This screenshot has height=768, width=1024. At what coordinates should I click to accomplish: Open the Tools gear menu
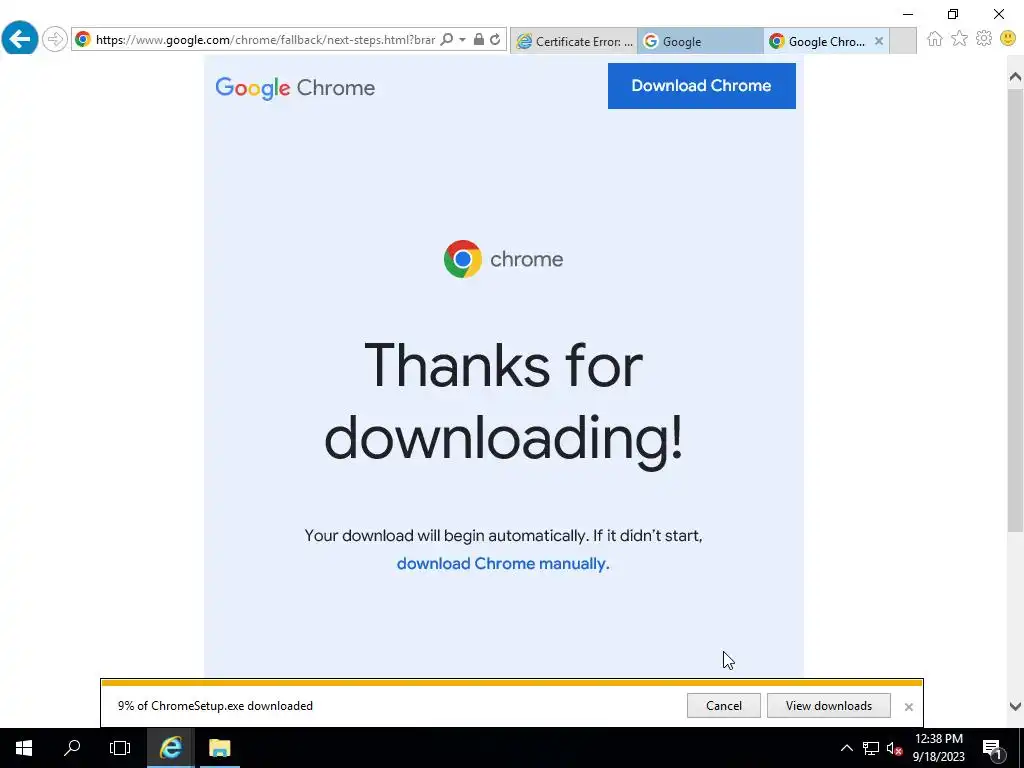pos(984,39)
